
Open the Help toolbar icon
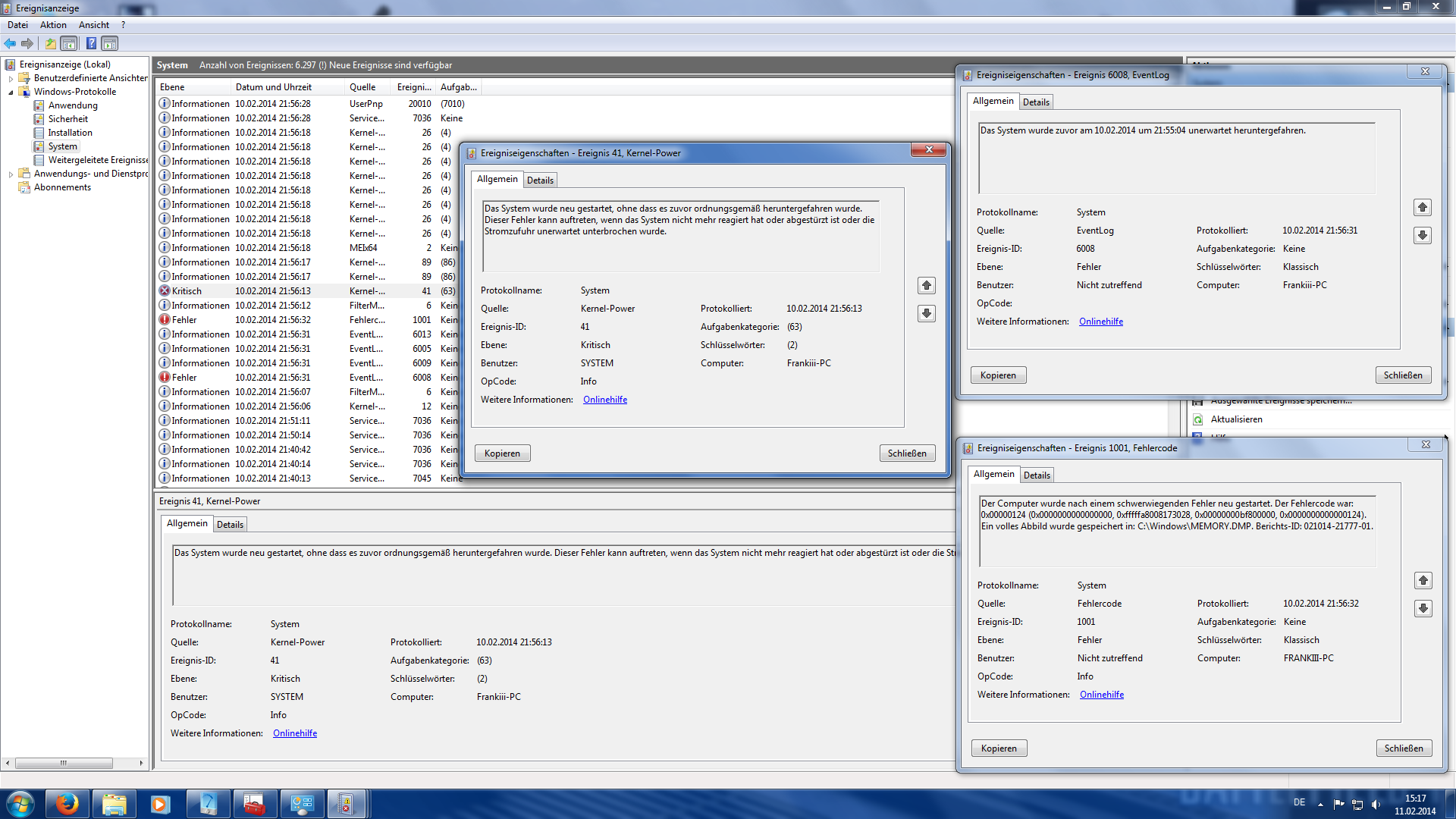coord(91,43)
